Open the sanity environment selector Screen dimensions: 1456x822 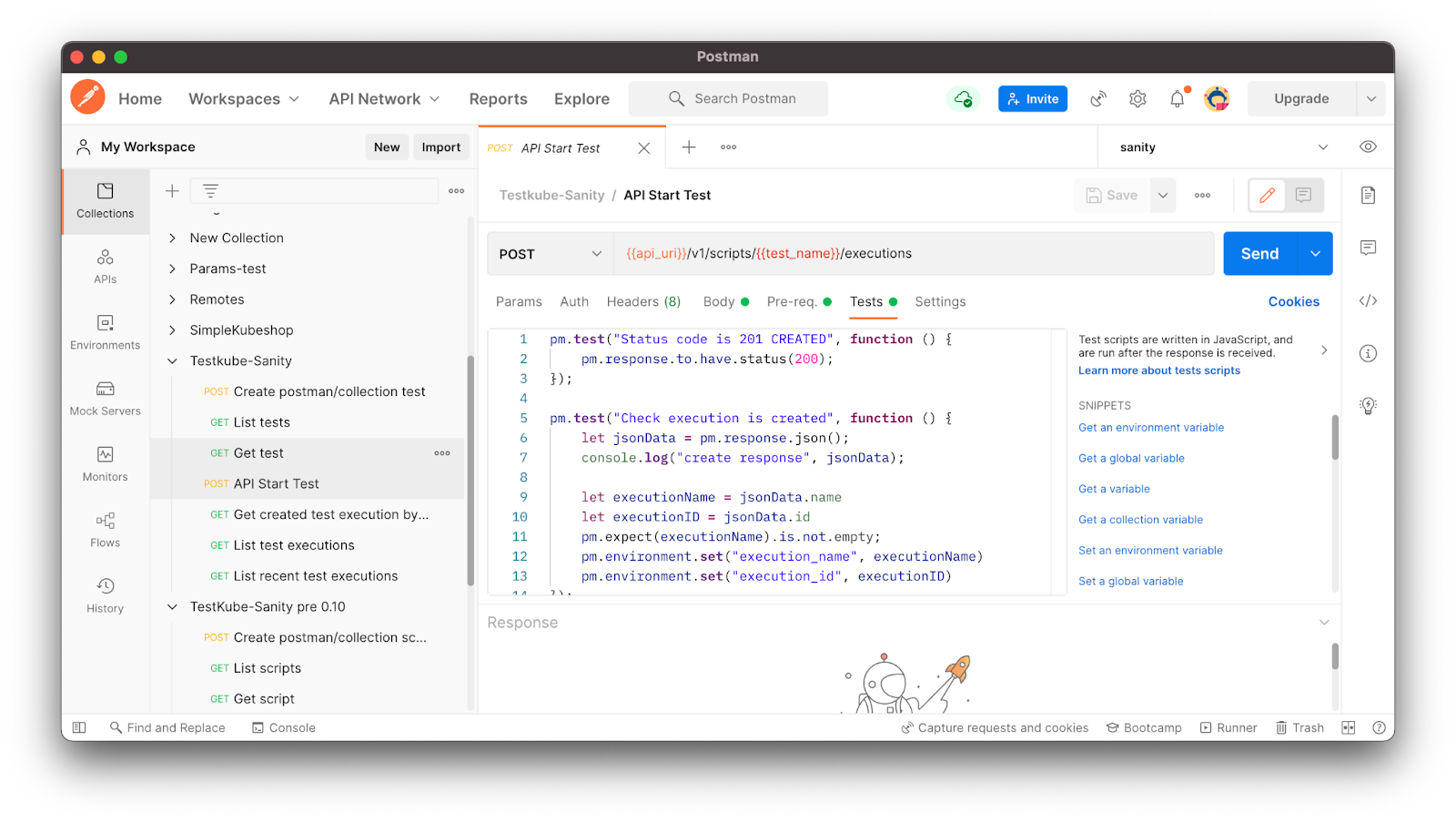1223,147
